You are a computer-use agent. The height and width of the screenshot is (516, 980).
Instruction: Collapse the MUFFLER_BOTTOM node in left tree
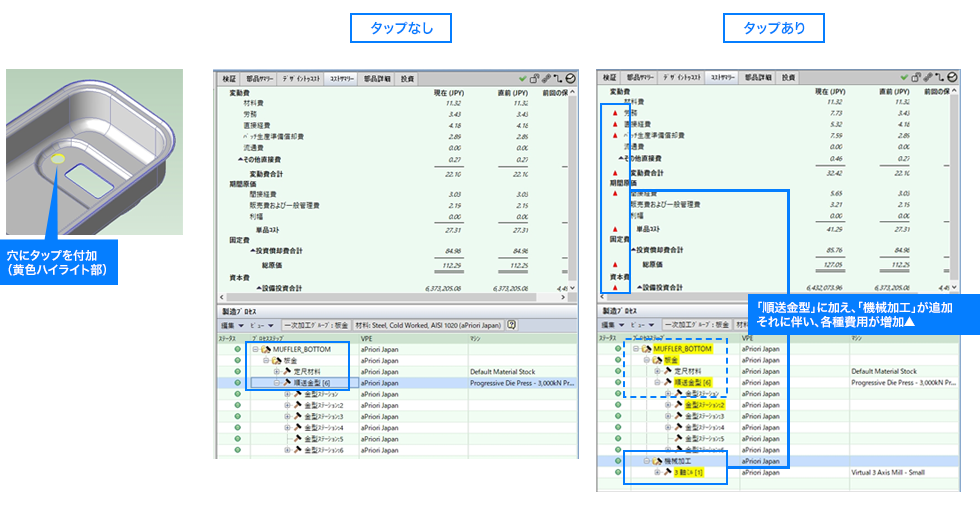[x=255, y=349]
